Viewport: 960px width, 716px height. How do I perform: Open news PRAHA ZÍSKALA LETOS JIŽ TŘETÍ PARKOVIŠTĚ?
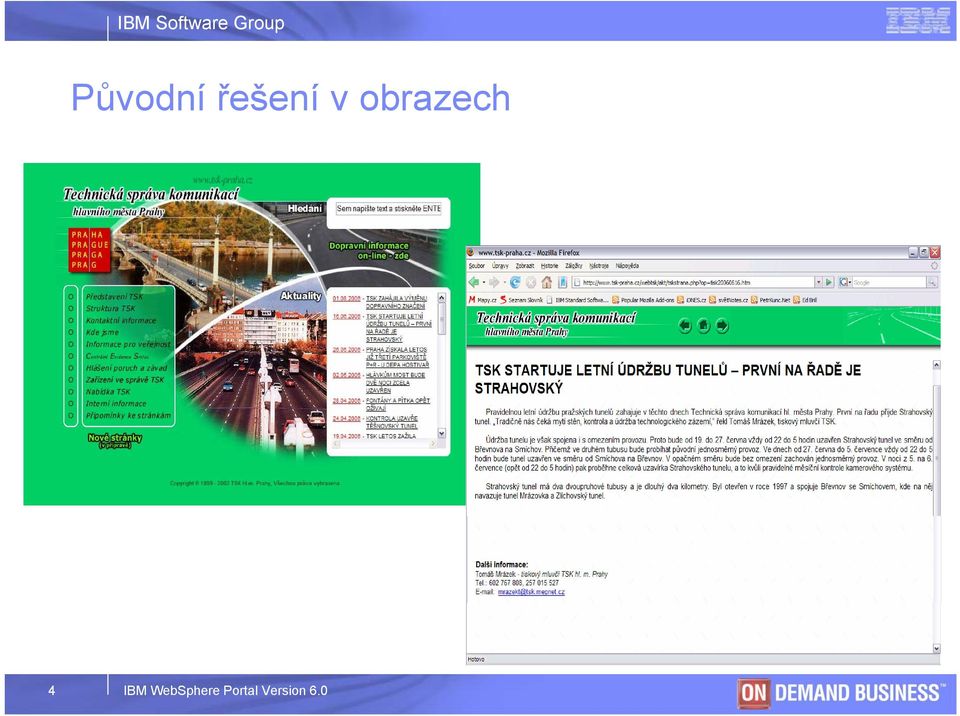(397, 357)
